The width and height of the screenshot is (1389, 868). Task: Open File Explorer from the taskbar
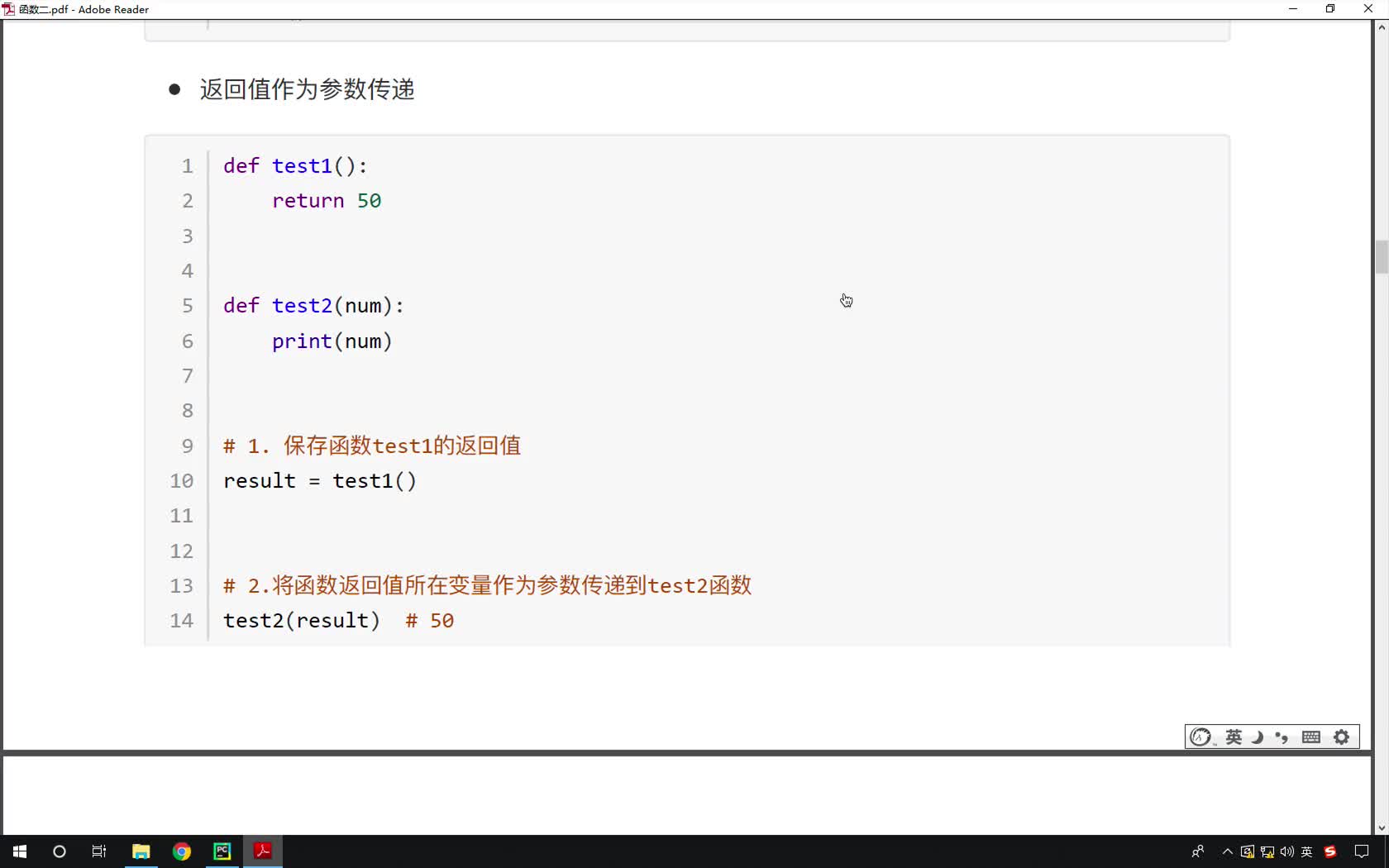pyautogui.click(x=141, y=851)
